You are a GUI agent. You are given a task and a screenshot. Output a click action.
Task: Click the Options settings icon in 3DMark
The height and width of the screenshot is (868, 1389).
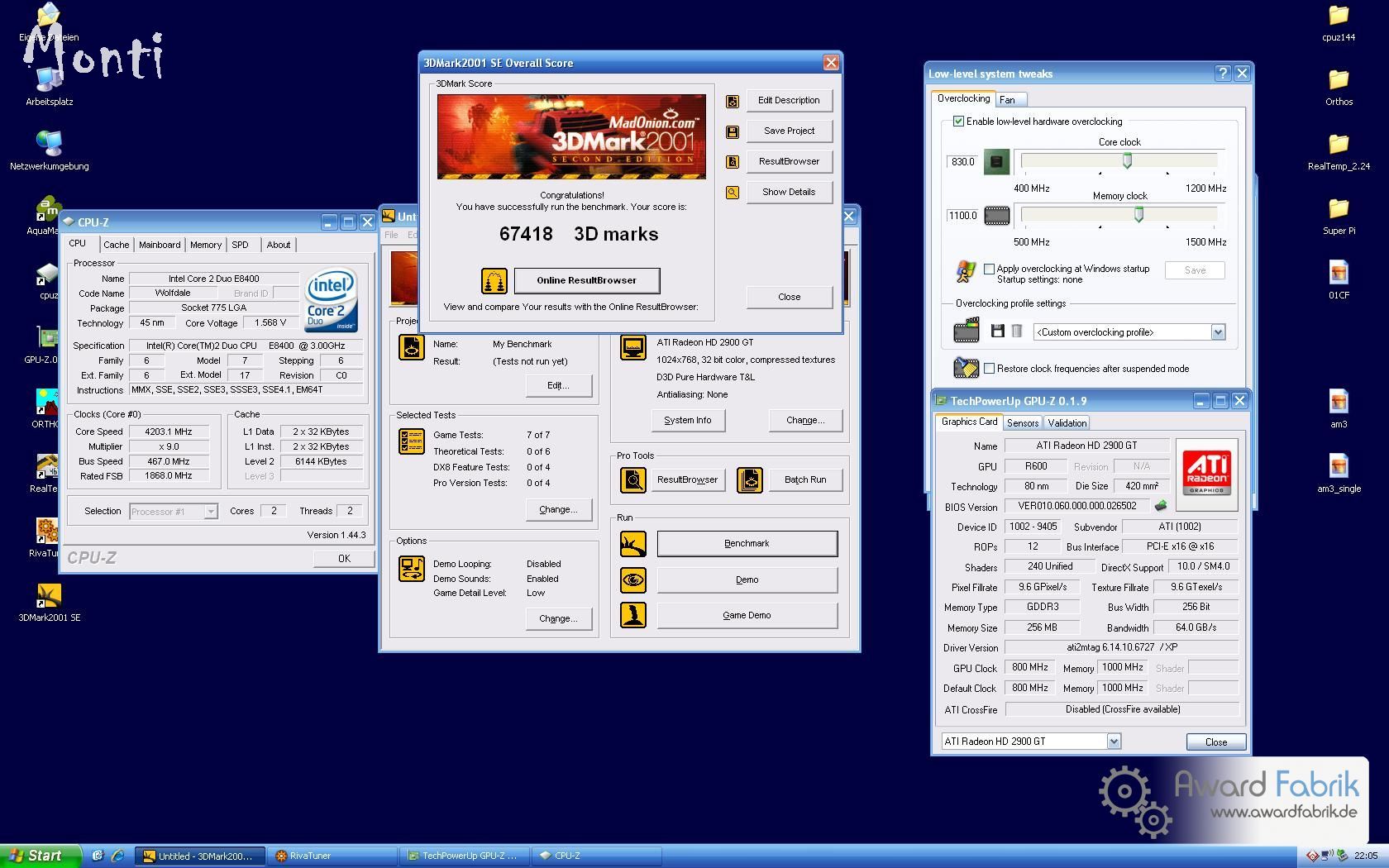(x=412, y=569)
